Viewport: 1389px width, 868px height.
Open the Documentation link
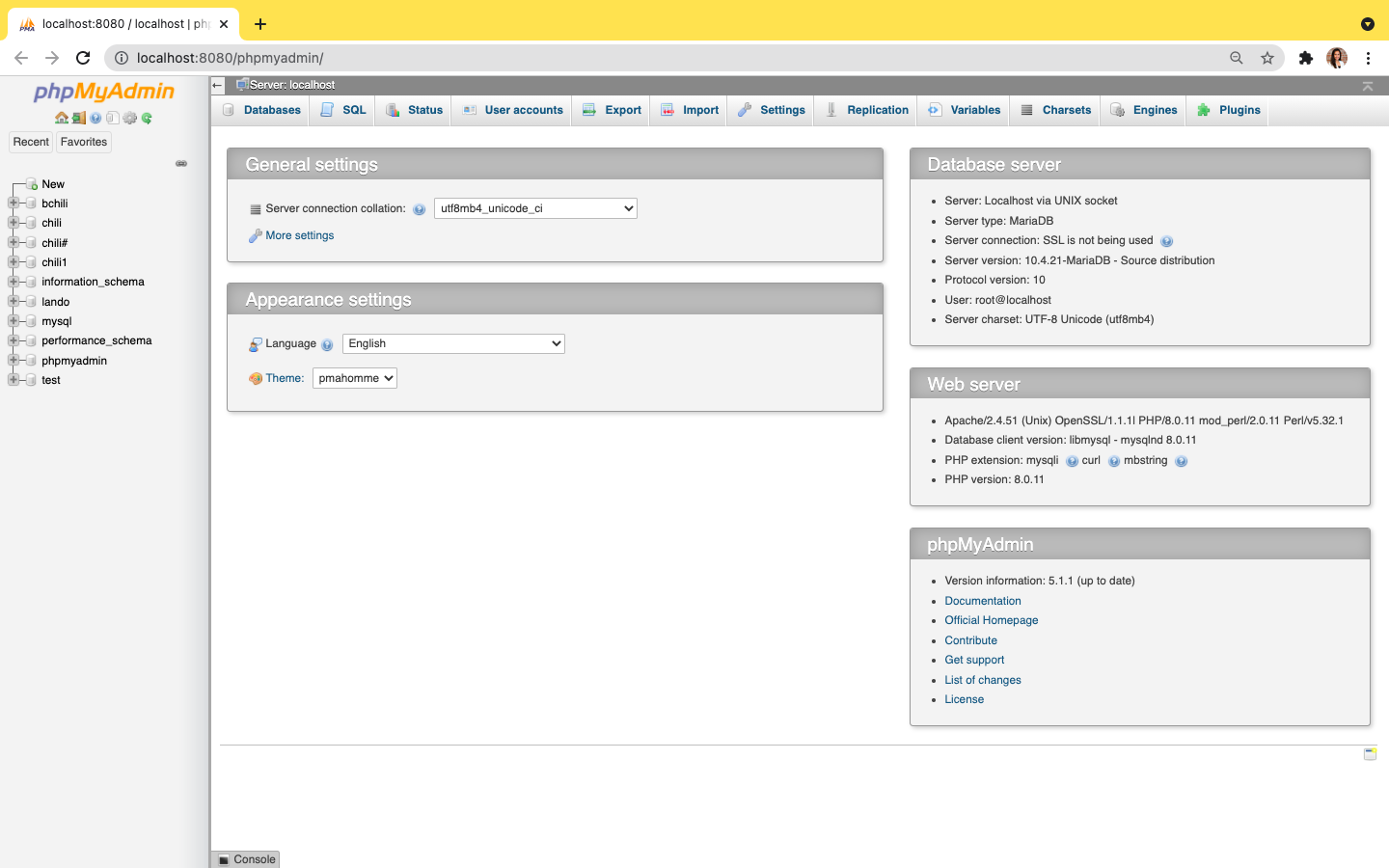983,601
